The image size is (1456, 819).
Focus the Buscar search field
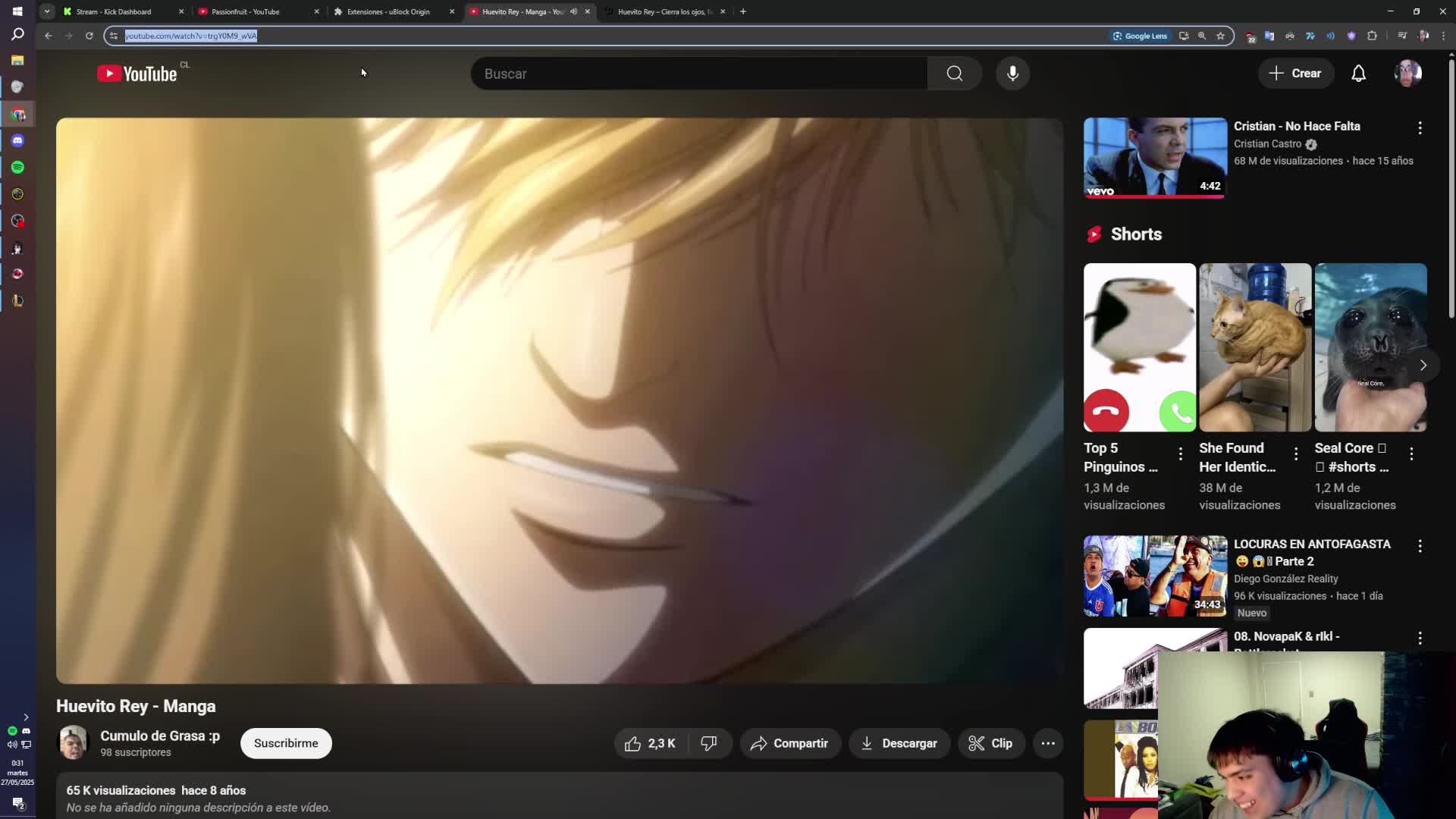click(698, 74)
